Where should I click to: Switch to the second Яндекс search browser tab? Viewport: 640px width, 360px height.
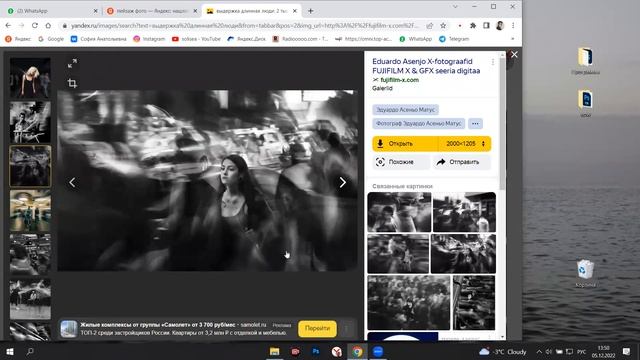(151, 11)
